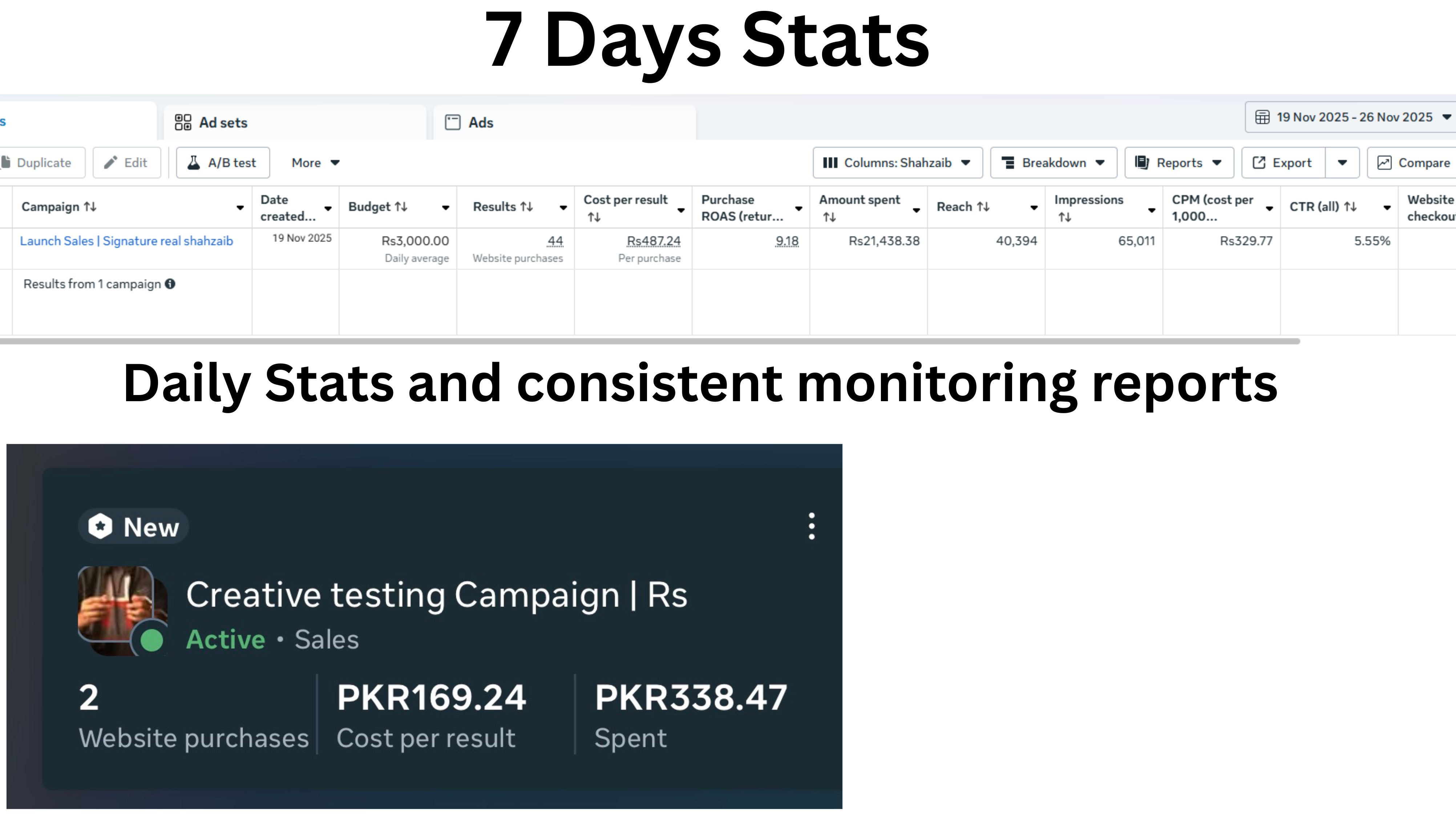
Task: Open three-dot menu on Creative testing card
Action: (812, 526)
